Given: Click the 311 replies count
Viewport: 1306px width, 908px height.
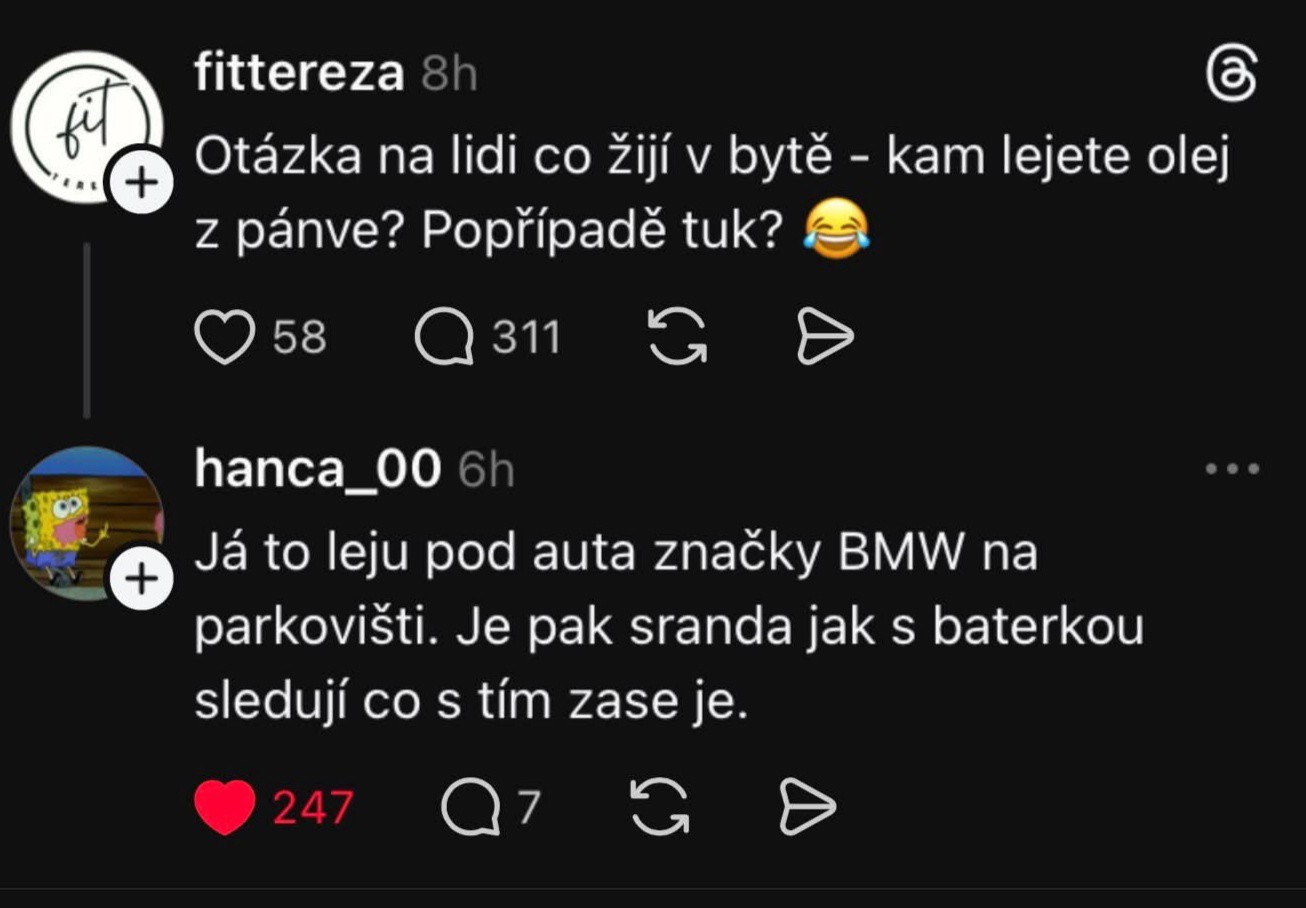Looking at the screenshot, I should [x=526, y=338].
